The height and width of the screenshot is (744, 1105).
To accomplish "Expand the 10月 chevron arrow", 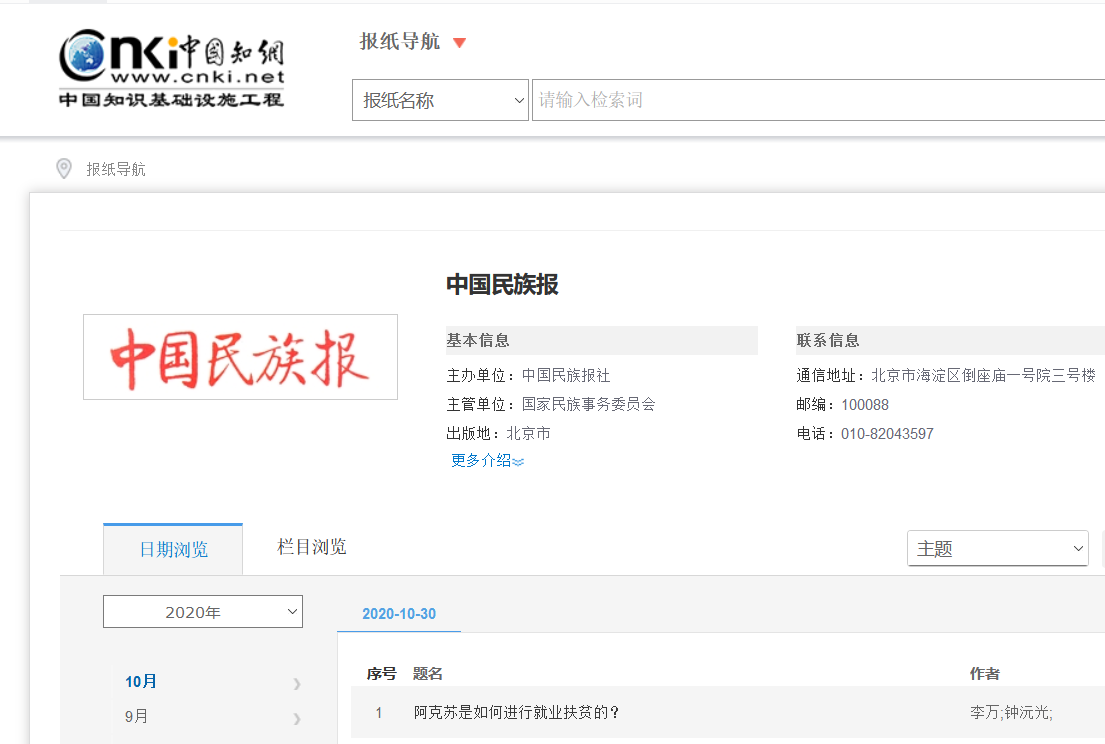I will (297, 683).
